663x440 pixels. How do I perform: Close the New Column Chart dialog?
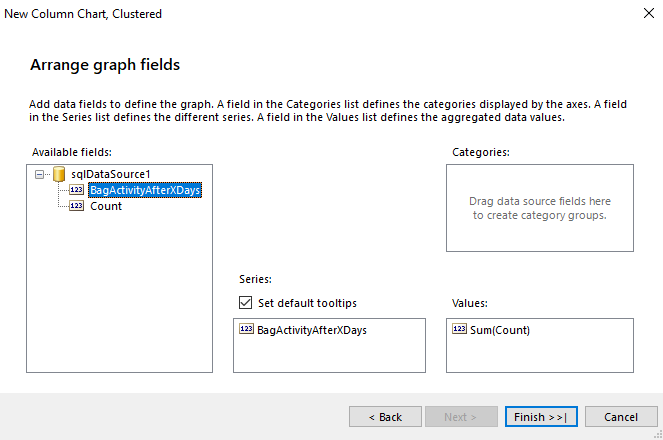click(639, 14)
